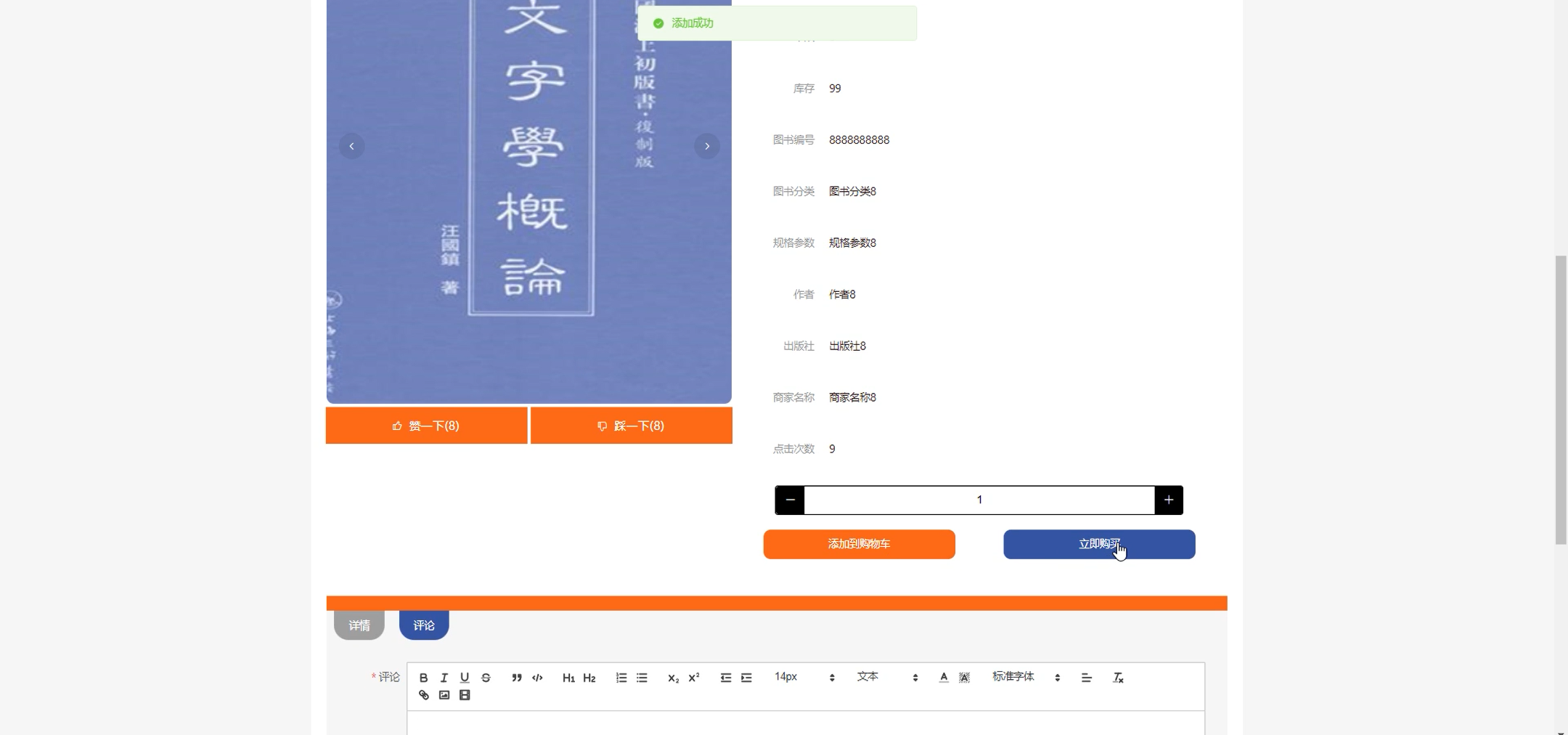Select the stock value 99
This screenshot has height=735, width=1568.
835,88
